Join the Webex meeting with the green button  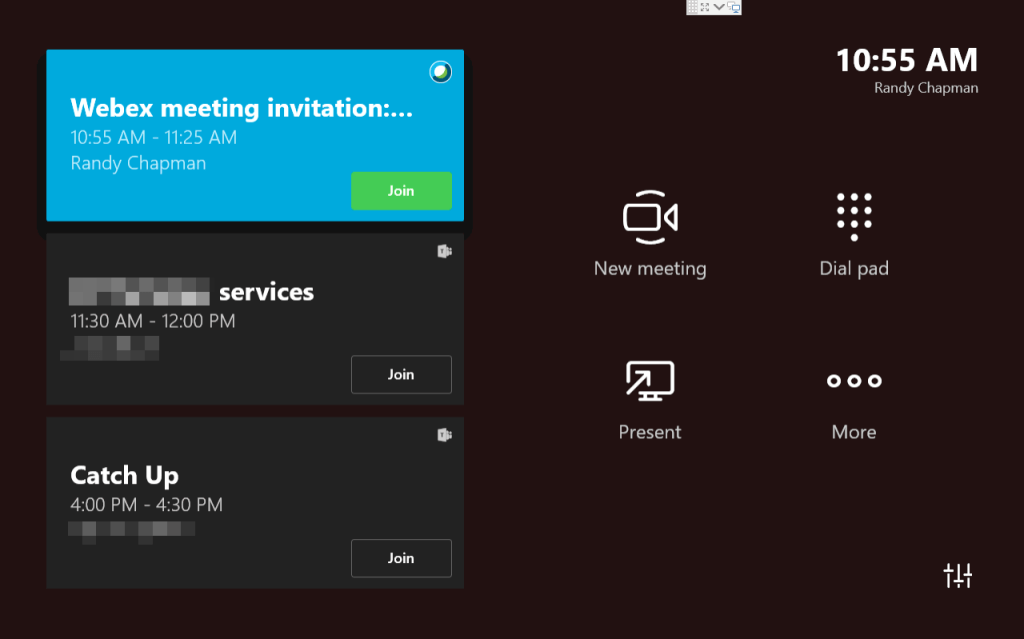(401, 191)
